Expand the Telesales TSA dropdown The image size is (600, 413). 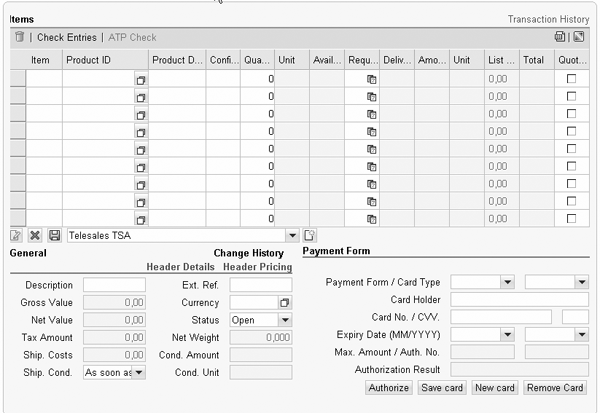click(x=292, y=236)
